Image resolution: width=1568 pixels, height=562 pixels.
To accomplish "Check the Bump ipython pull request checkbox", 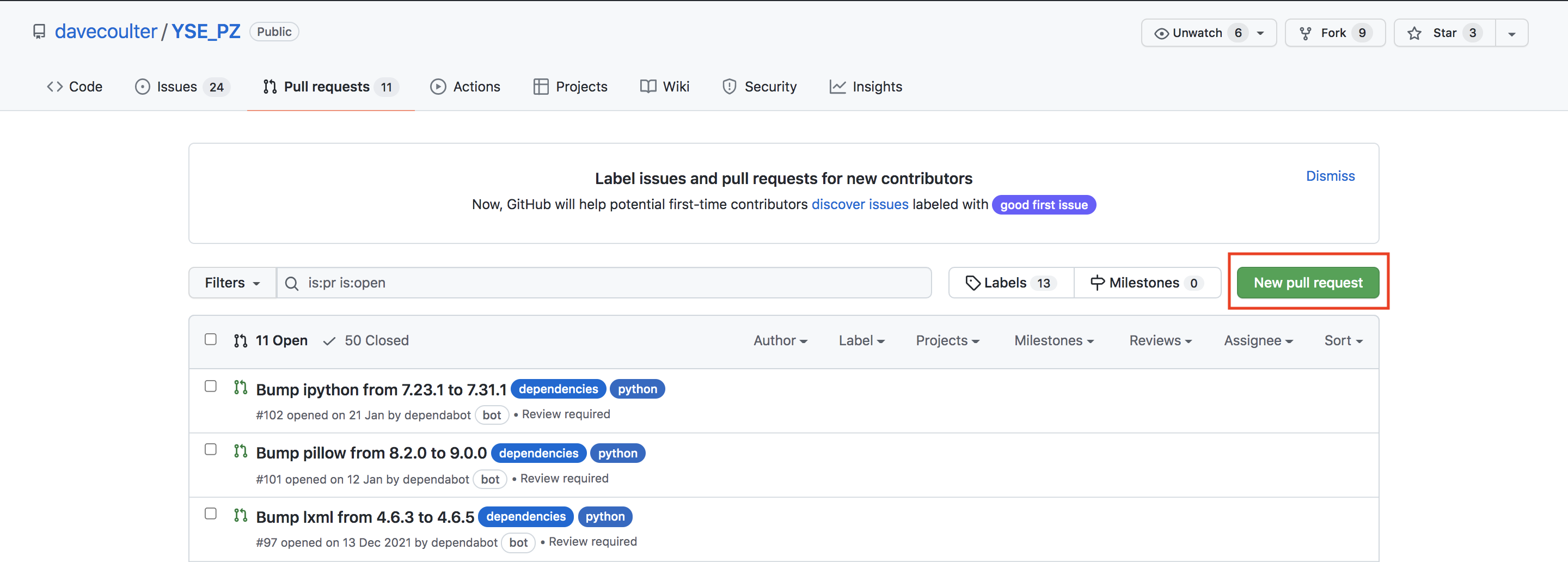I will pyautogui.click(x=211, y=386).
